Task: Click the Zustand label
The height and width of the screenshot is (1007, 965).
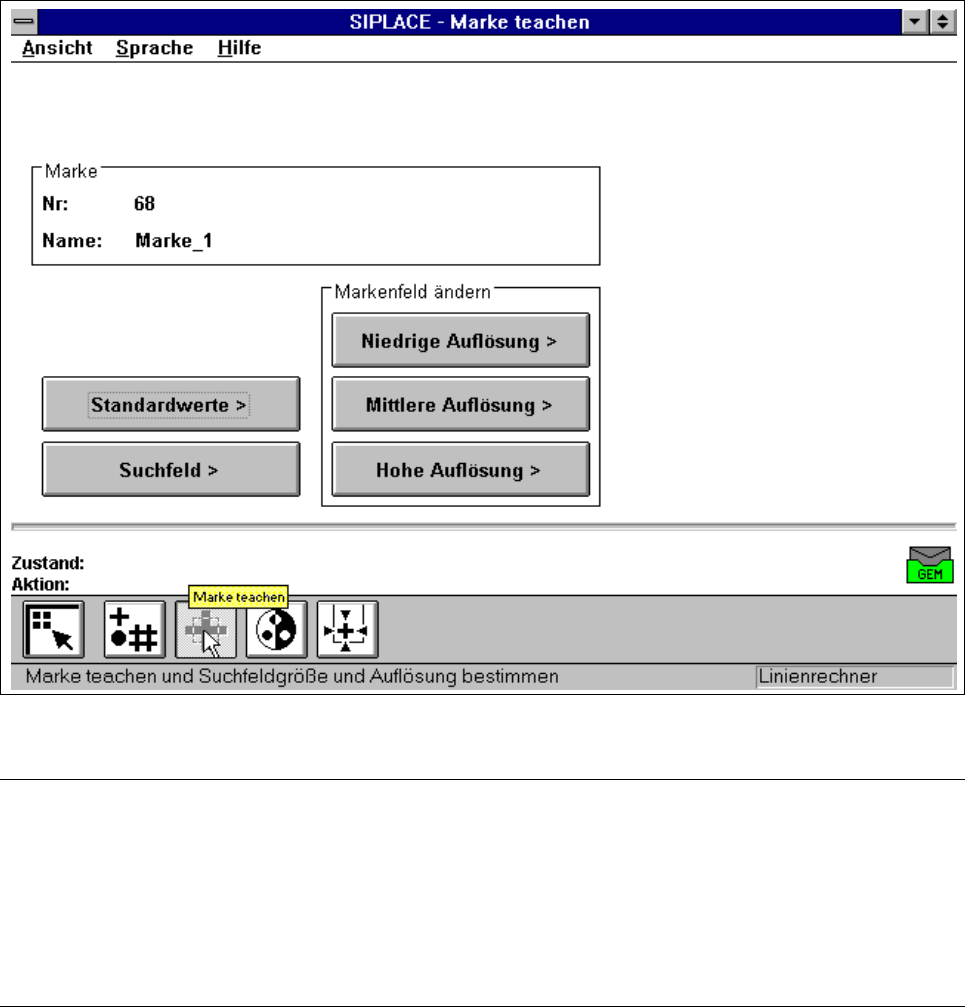Action: pyautogui.click(x=48, y=563)
